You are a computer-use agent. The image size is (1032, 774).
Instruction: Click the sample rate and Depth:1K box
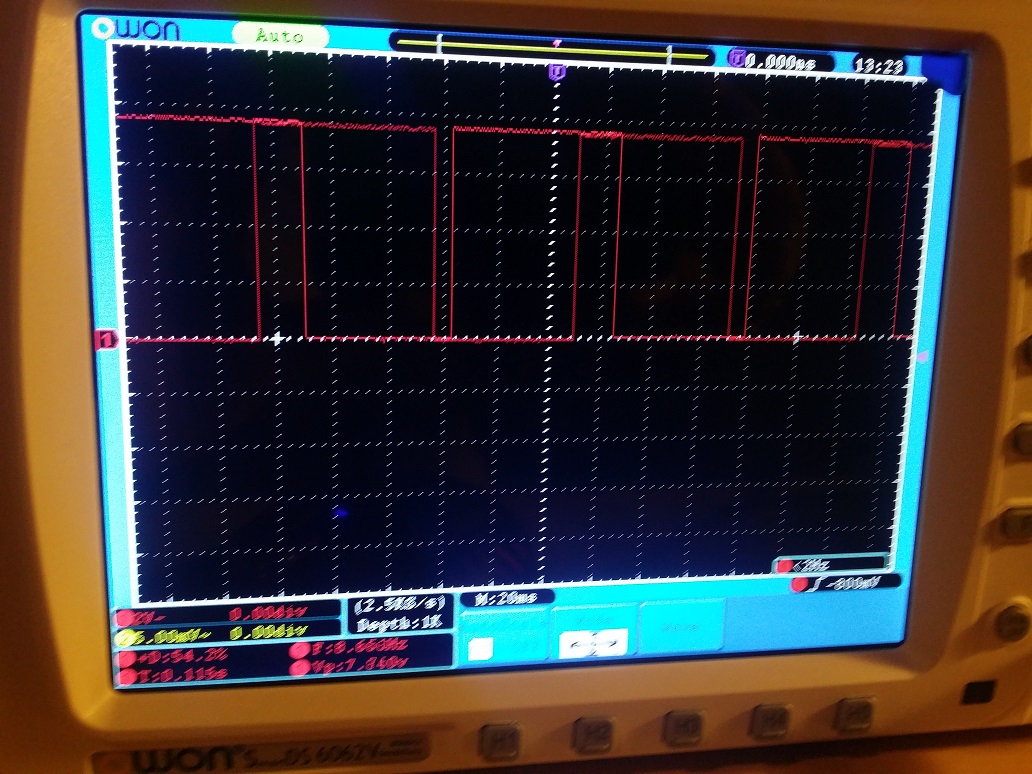(x=399, y=615)
